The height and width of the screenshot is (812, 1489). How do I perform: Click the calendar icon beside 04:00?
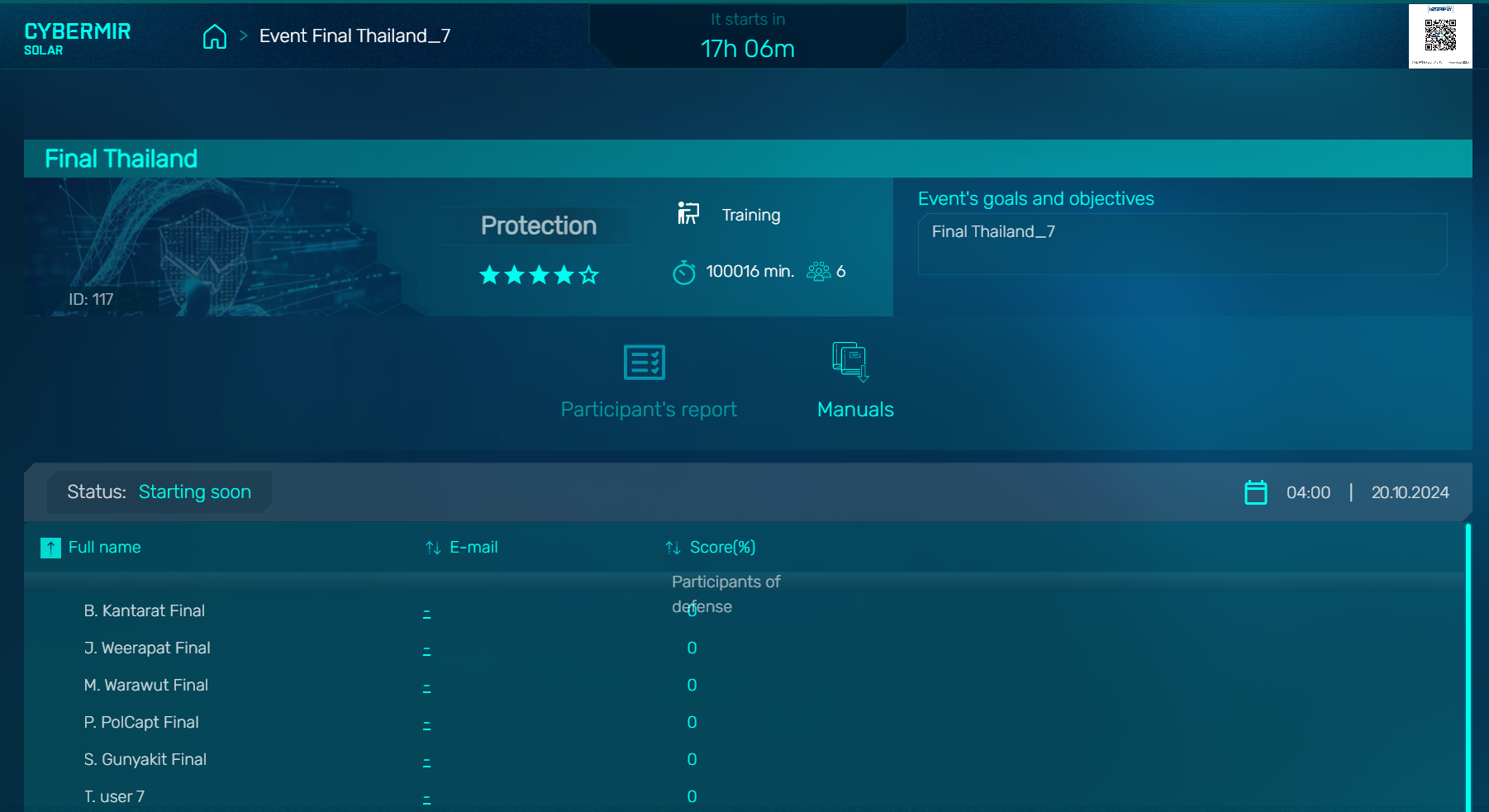pyautogui.click(x=1256, y=492)
